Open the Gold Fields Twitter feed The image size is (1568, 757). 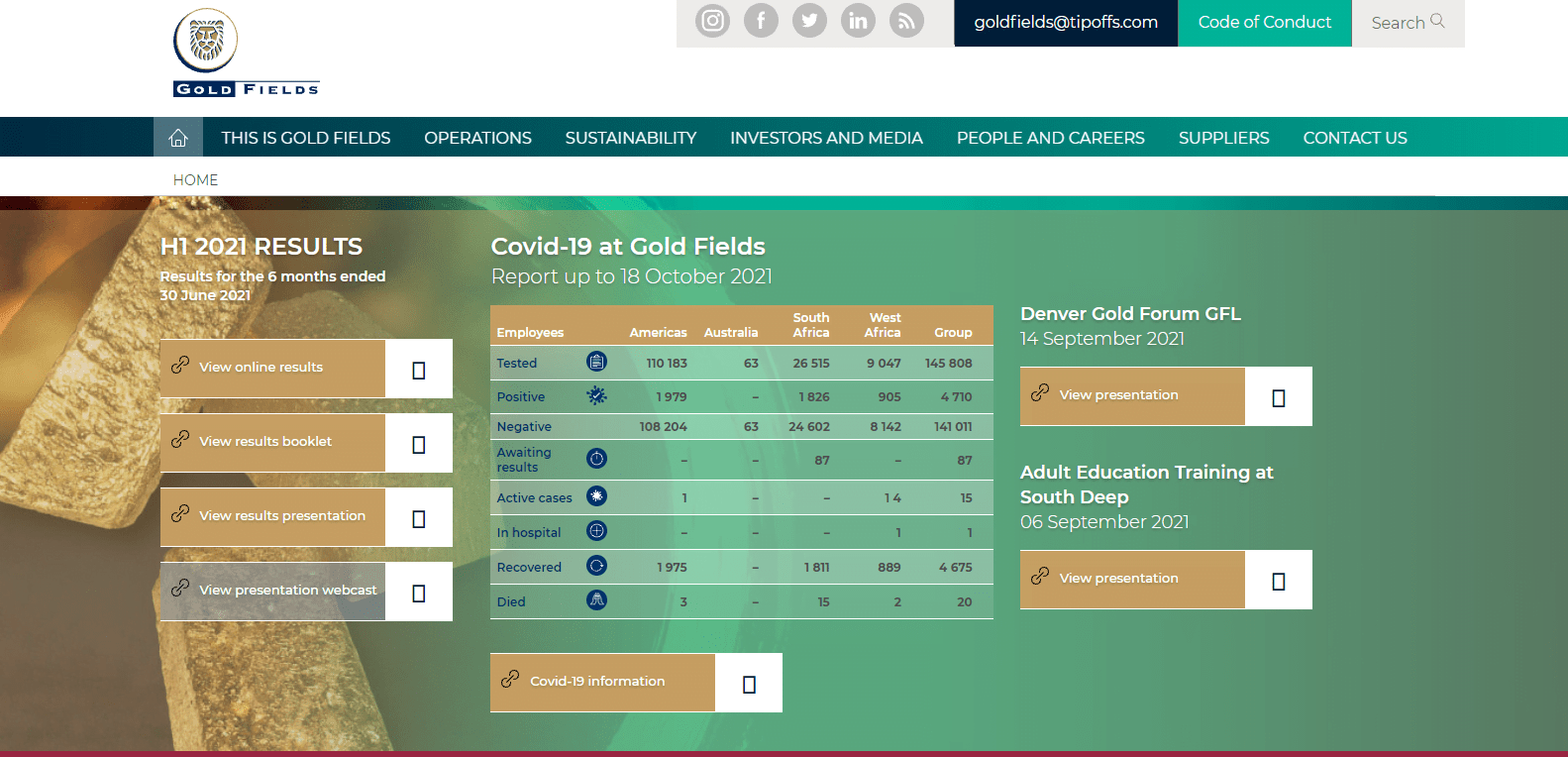pos(809,21)
